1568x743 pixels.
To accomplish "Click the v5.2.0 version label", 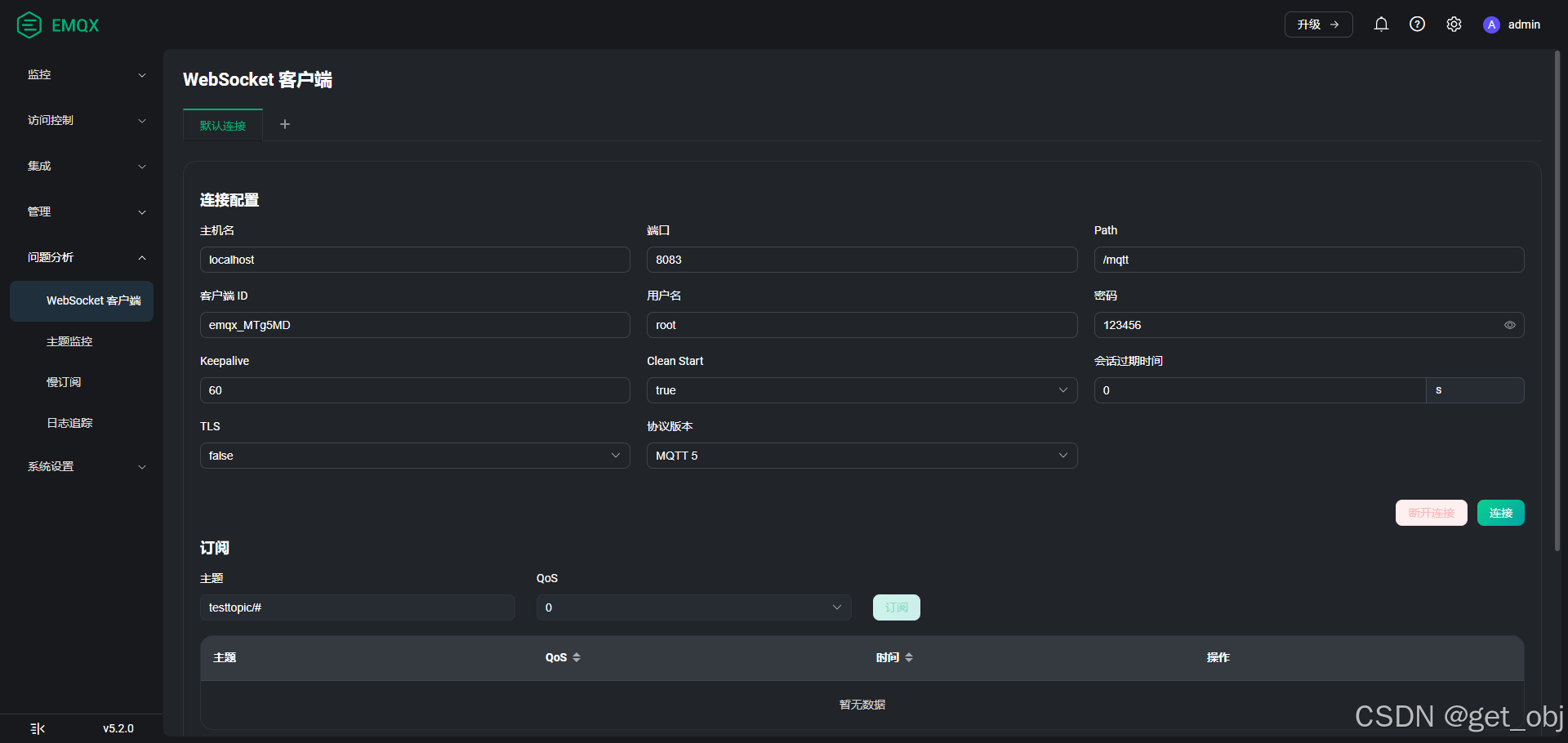I will click(x=118, y=728).
